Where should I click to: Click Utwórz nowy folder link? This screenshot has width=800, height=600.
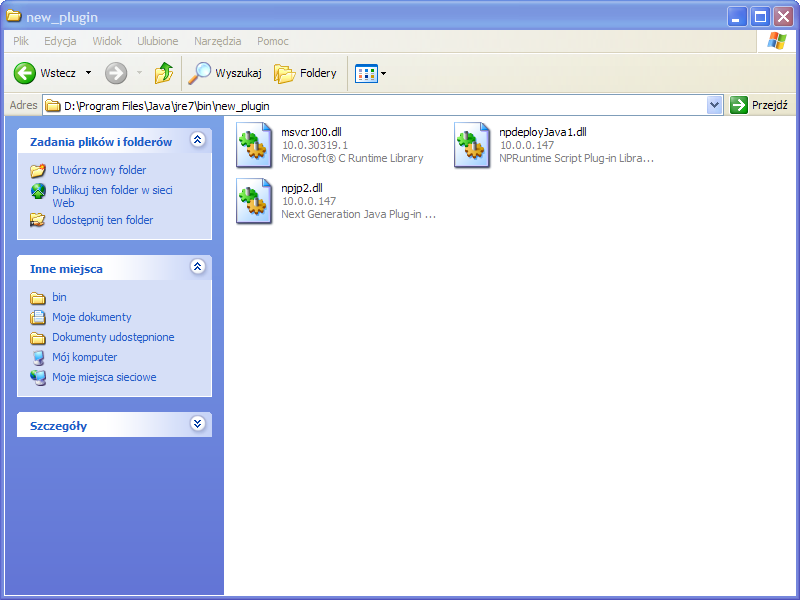coord(99,170)
